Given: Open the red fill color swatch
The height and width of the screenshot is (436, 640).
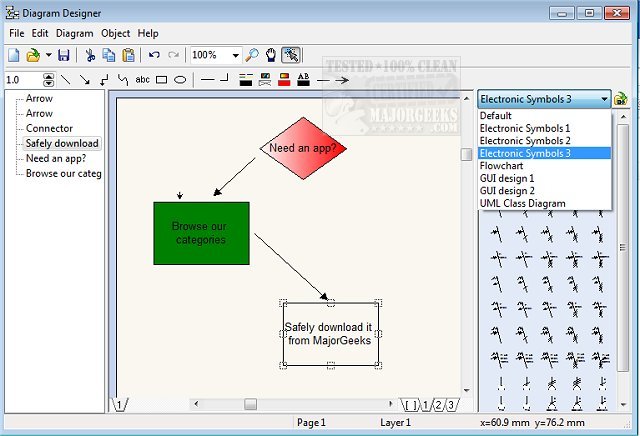Looking at the screenshot, I should [x=284, y=80].
